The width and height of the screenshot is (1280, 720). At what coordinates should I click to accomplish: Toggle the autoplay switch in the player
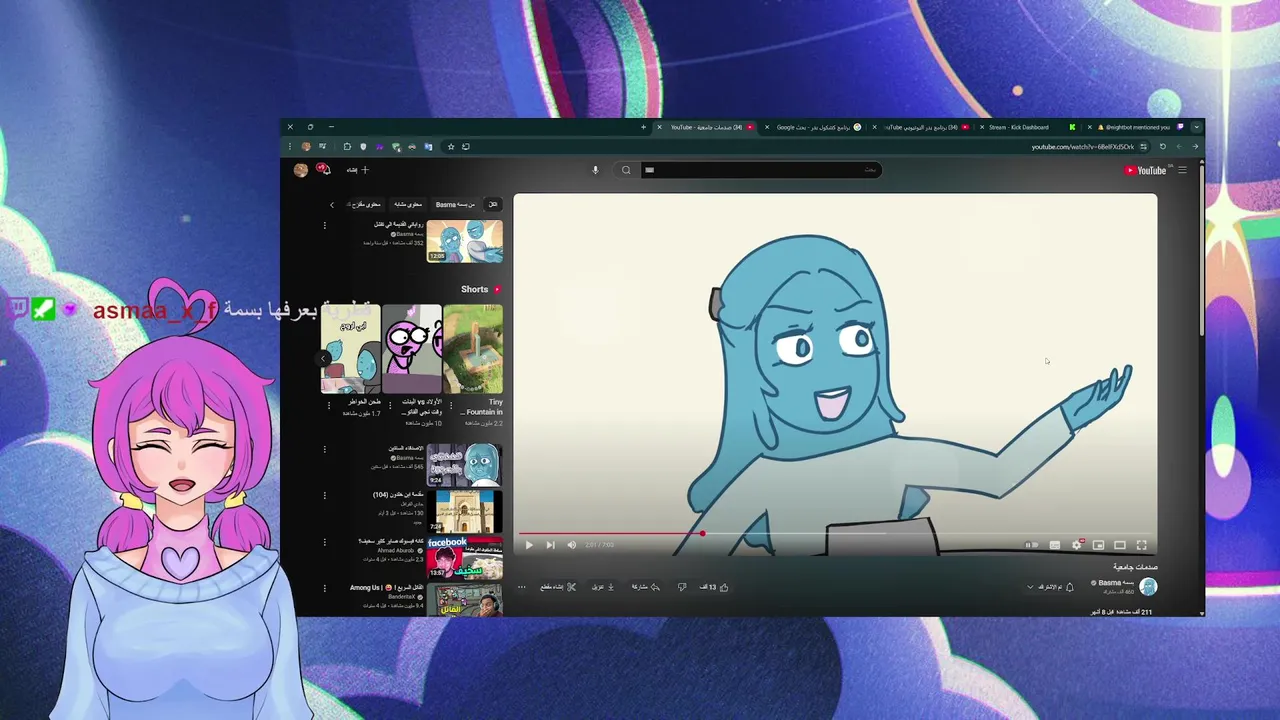[x=1032, y=545]
